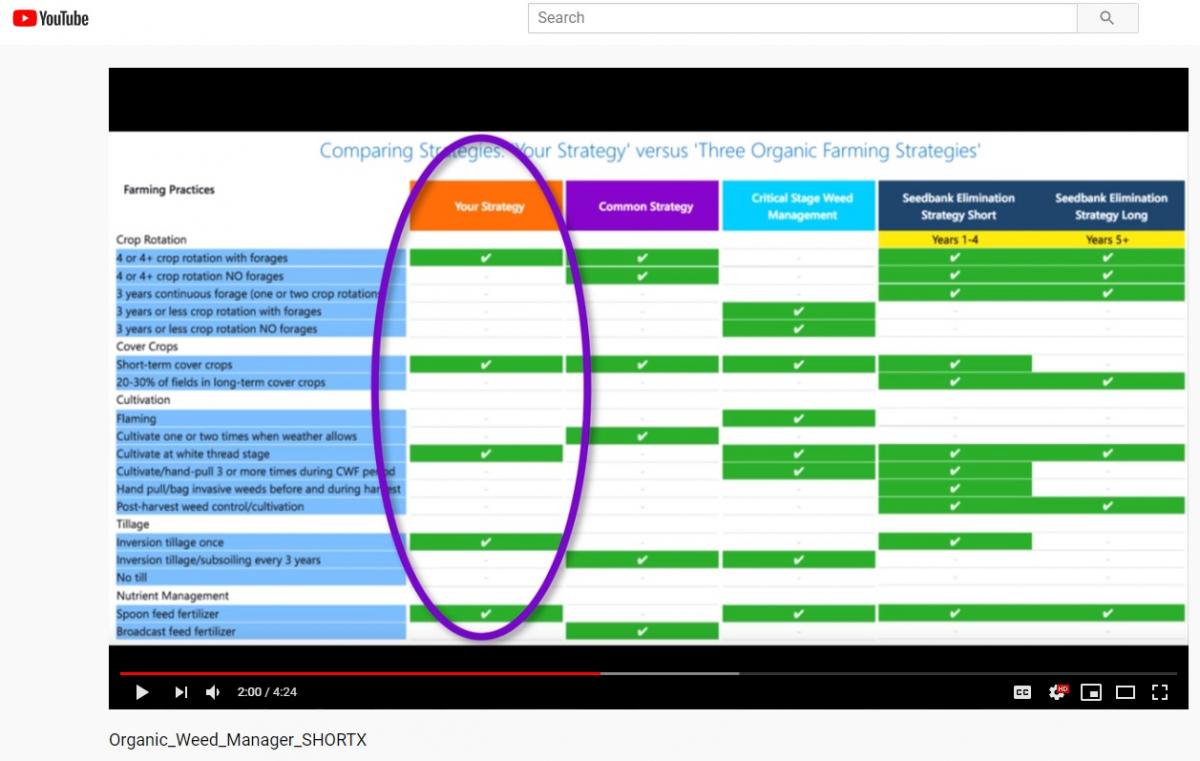Click the 'Seedbank Elimination Strategy Short' header
This screenshot has width=1200, height=761.
(957, 206)
